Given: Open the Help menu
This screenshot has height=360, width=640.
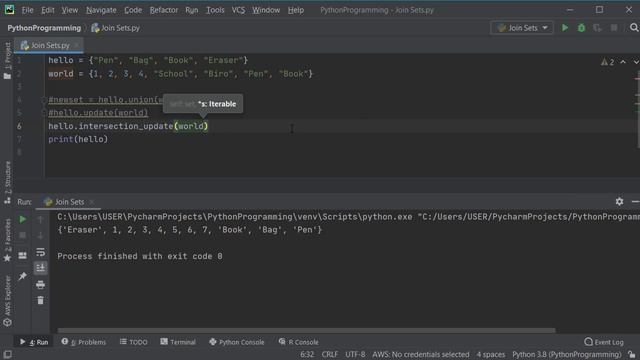Looking at the screenshot, I should pos(296,10).
